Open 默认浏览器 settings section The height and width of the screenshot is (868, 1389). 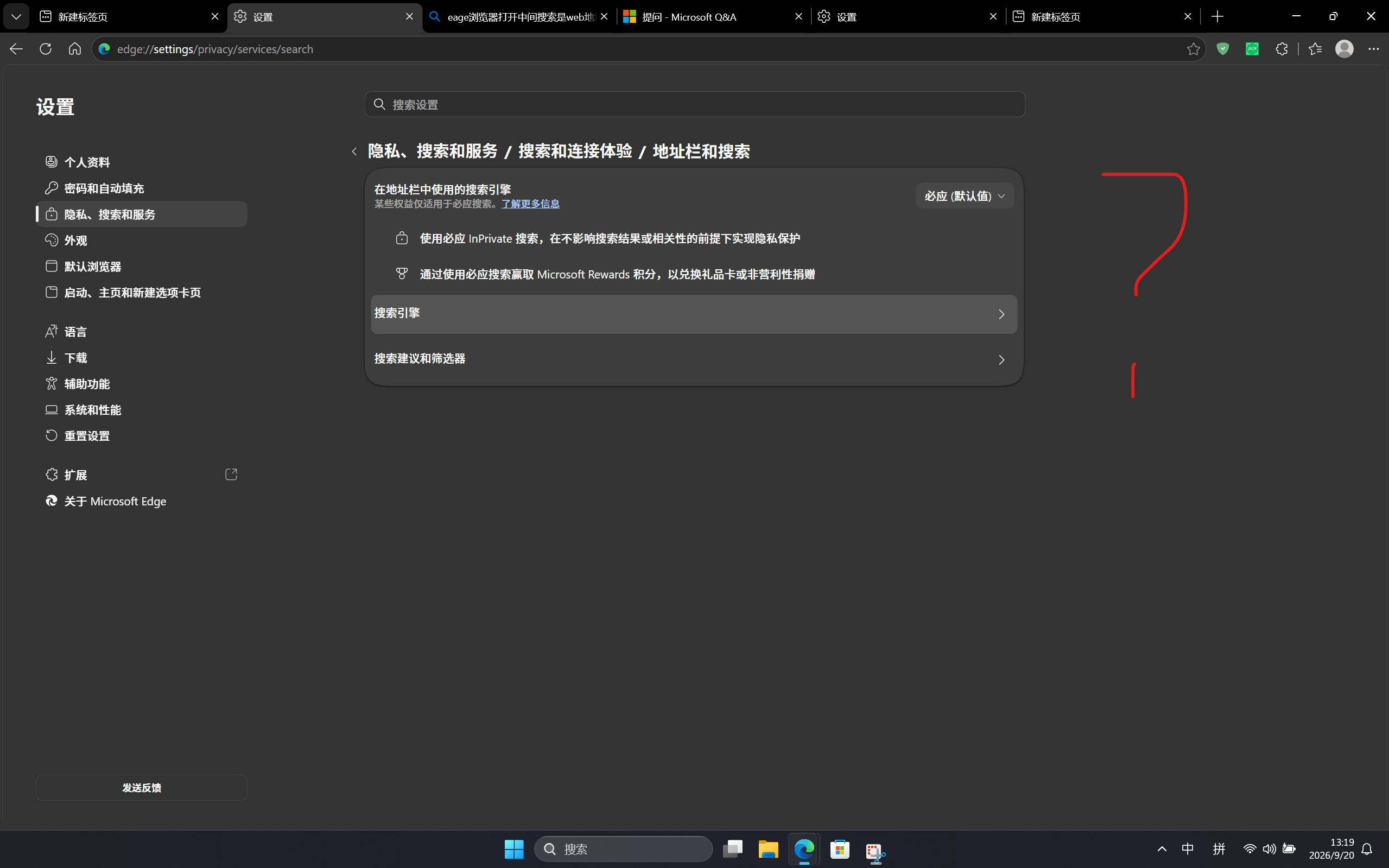(141, 267)
